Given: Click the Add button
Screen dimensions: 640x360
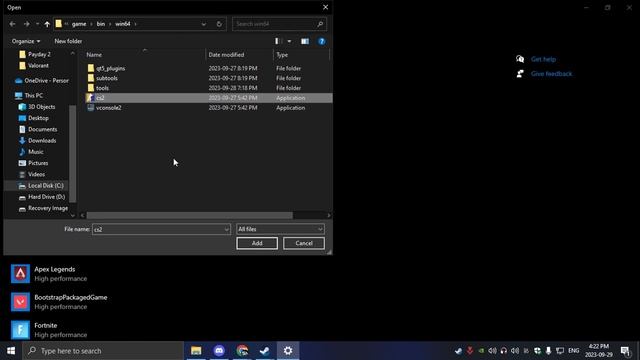Looking at the screenshot, I should click(x=257, y=243).
